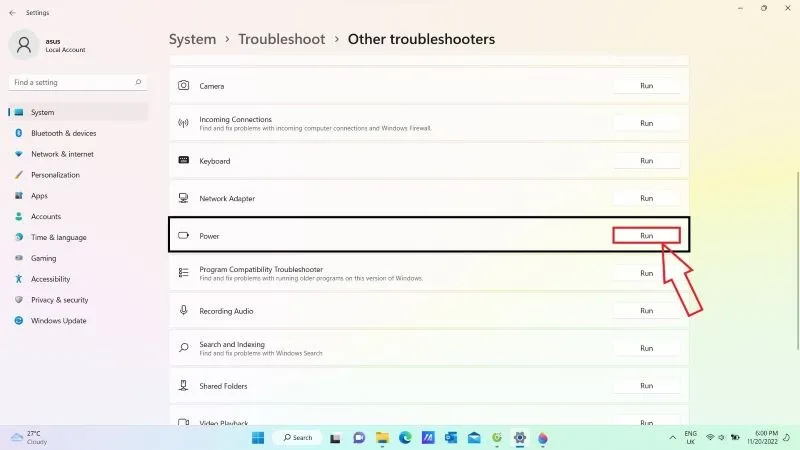Navigate to Troubleshoot in the breadcrumb
This screenshot has width=800, height=450.
click(x=281, y=39)
